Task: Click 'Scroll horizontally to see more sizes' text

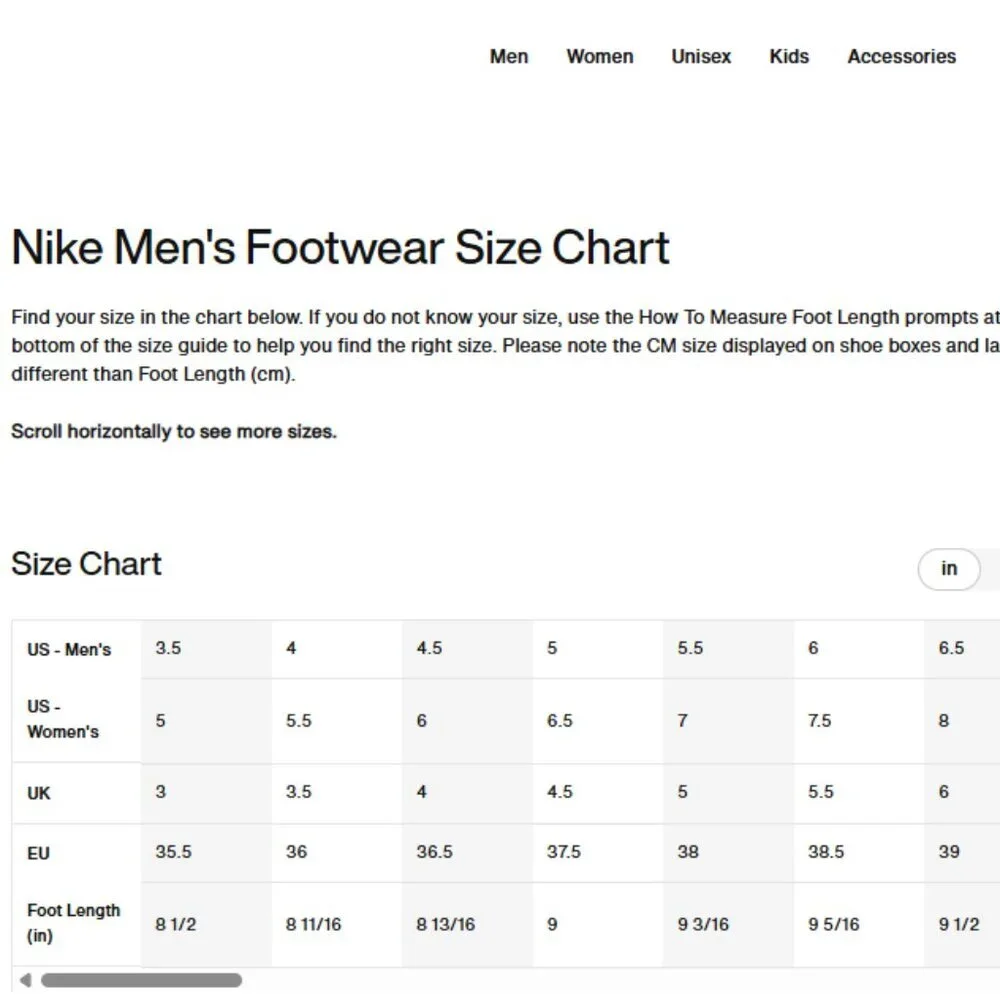Action: point(173,432)
